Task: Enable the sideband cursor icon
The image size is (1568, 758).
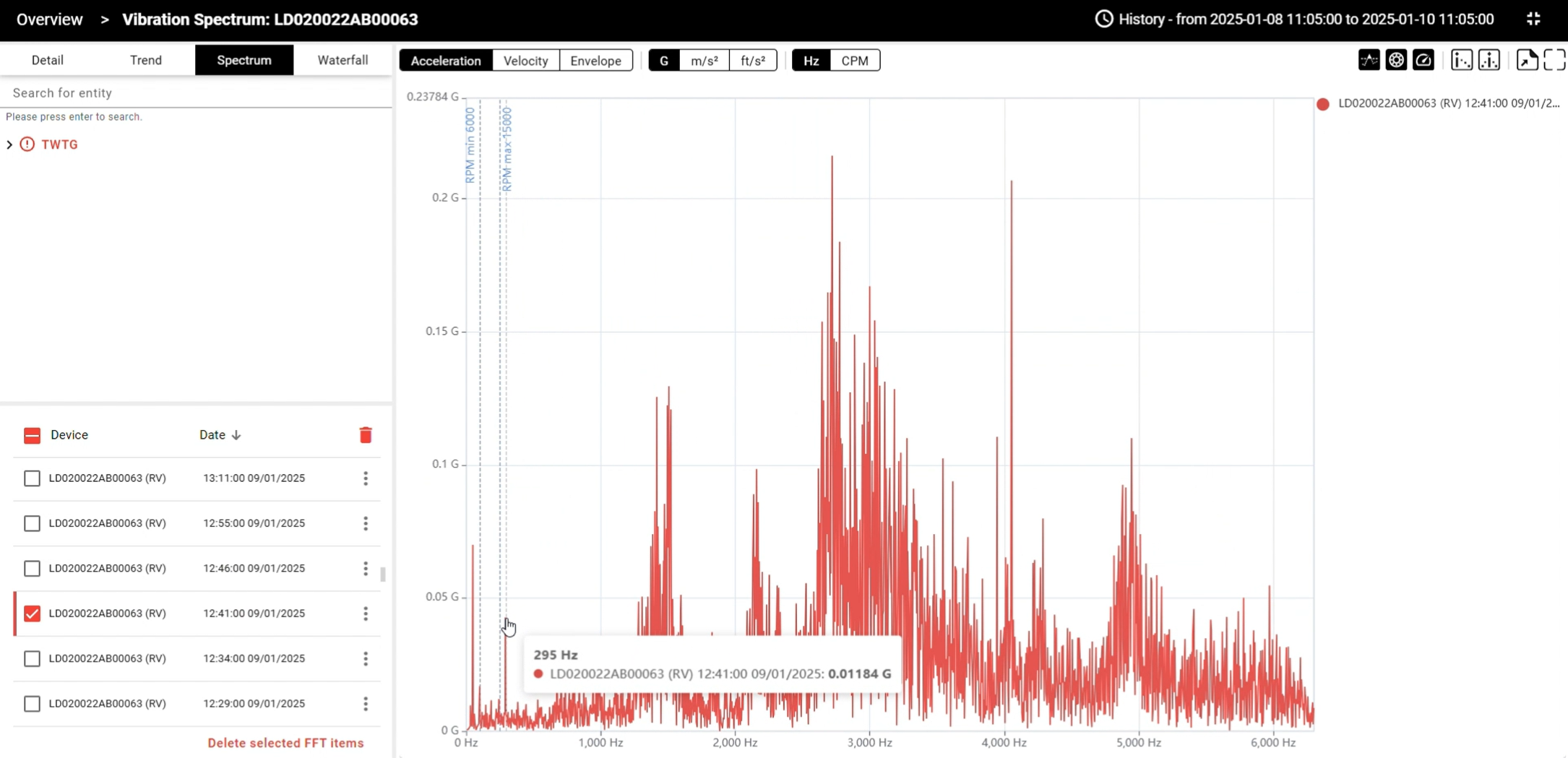Action: click(x=1489, y=60)
